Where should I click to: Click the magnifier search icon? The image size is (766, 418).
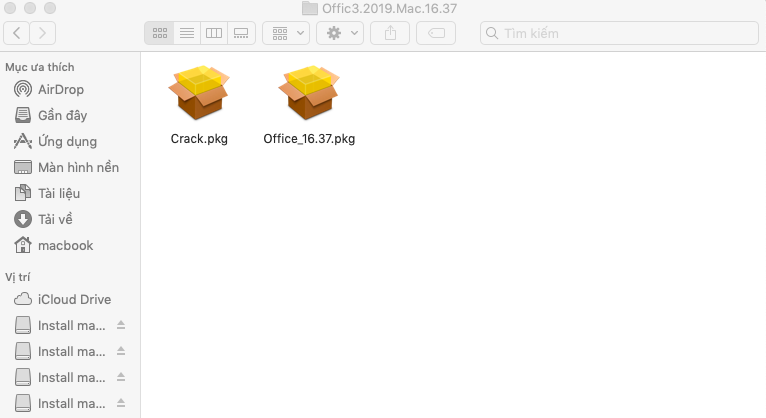[492, 33]
